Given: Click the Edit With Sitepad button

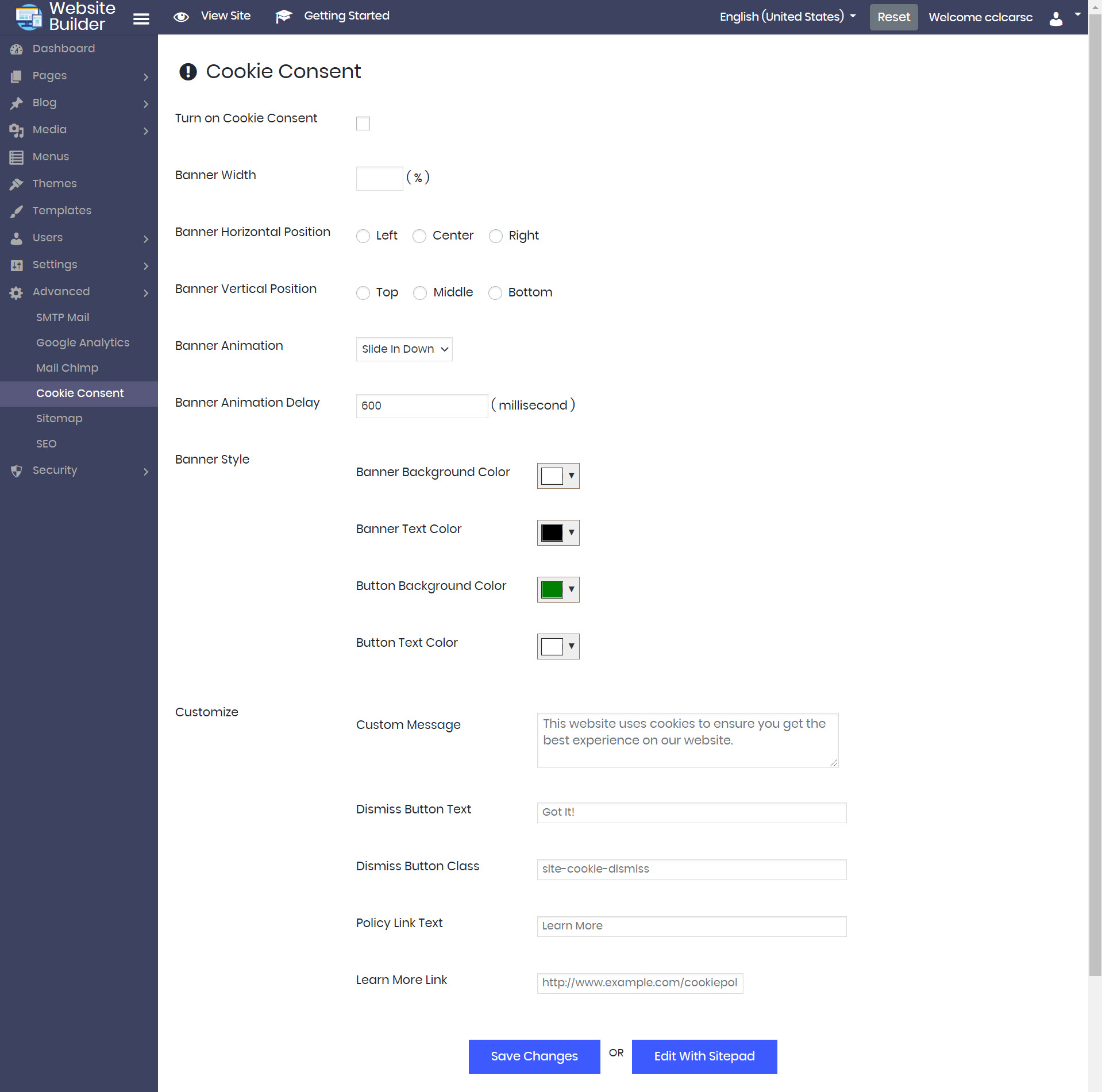Looking at the screenshot, I should pos(704,1056).
